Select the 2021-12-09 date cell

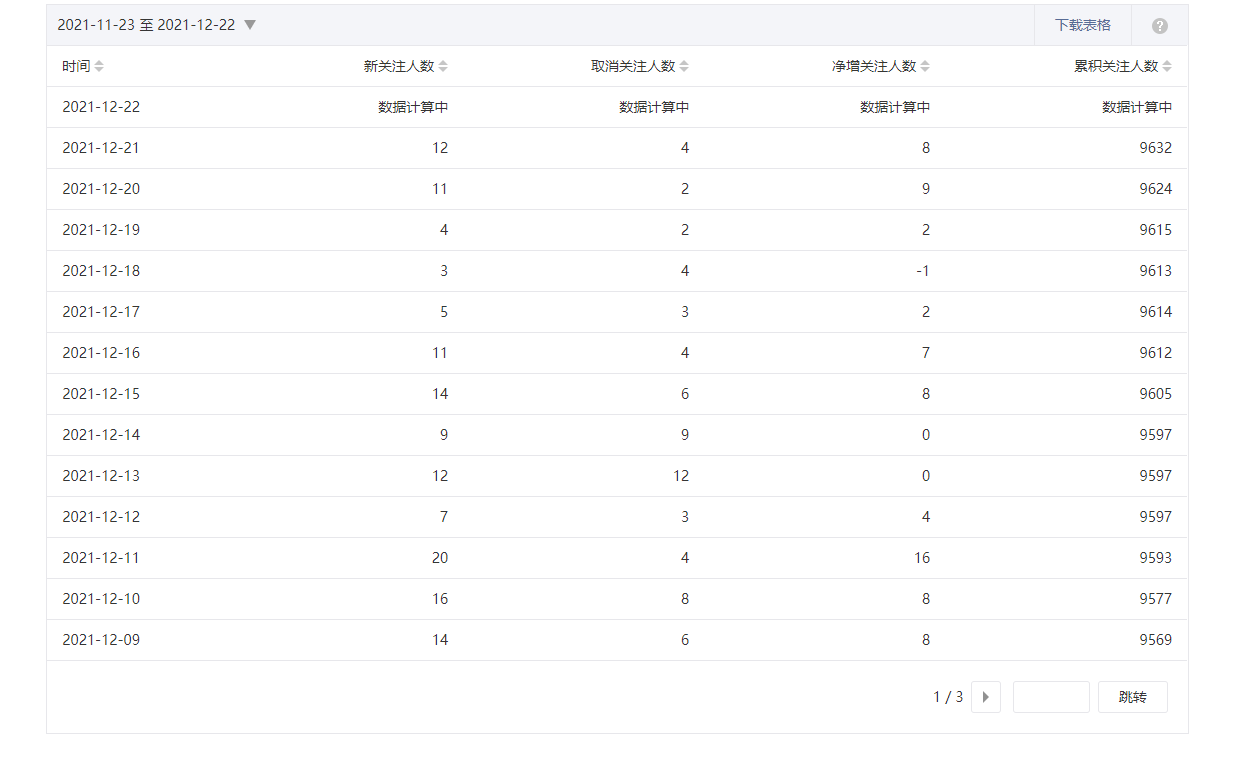coord(101,640)
